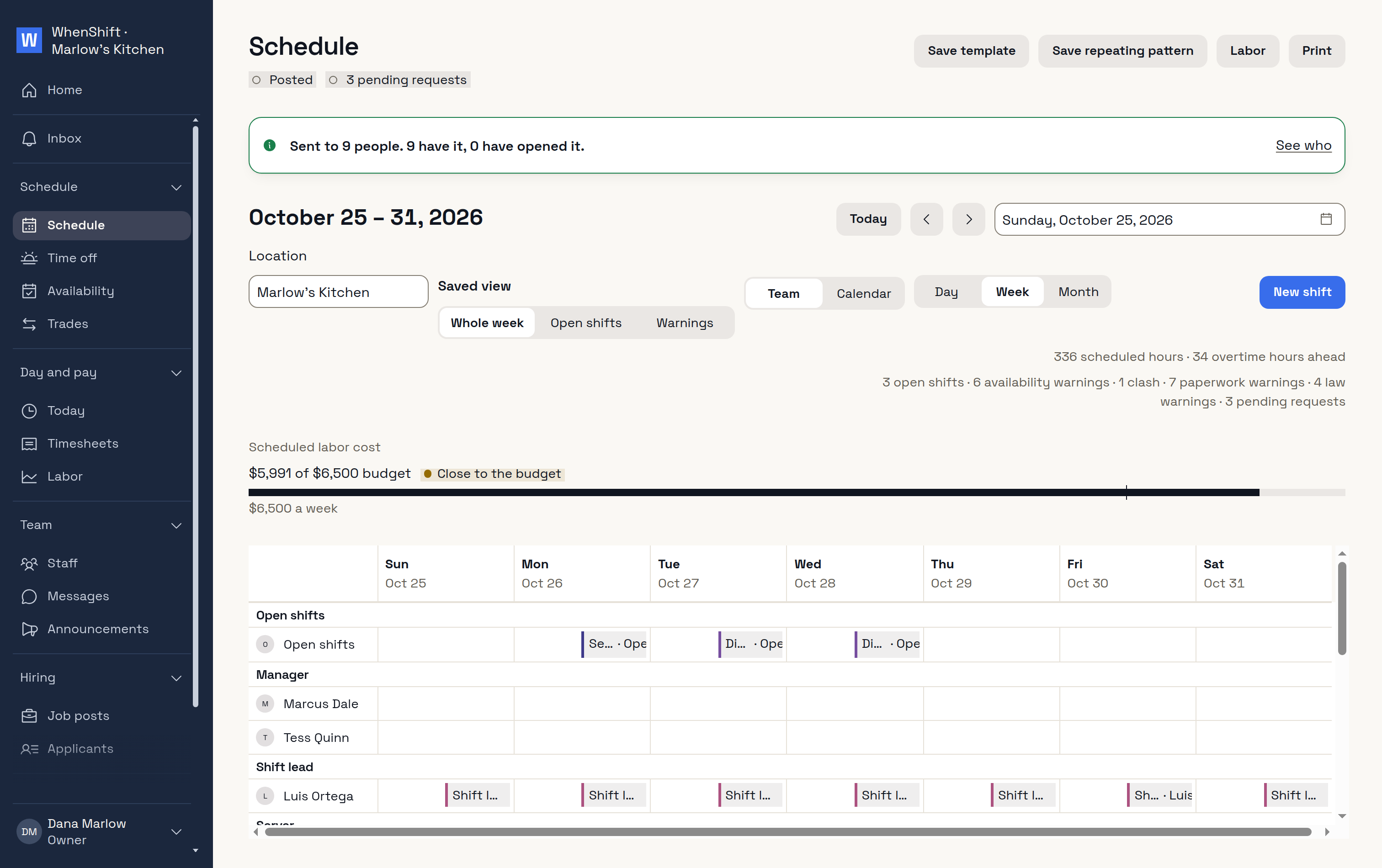Screen dimensions: 1382x868
Task: Create a New shift
Action: [x=1302, y=292]
